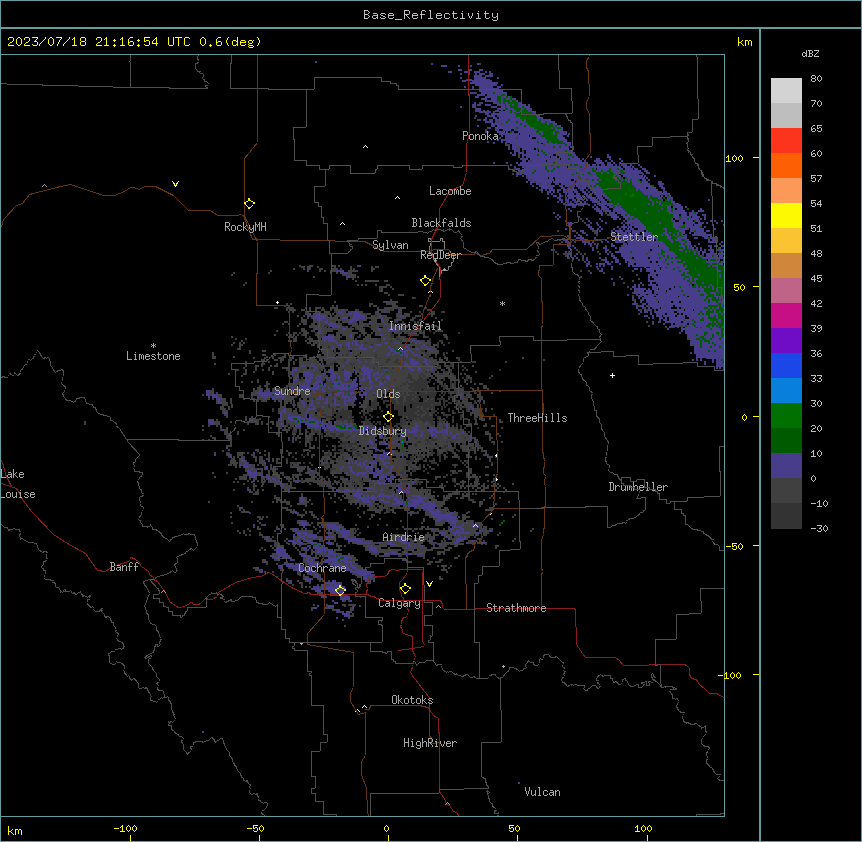The height and width of the screenshot is (842, 862).
Task: Click the Olds town label
Action: click(388, 394)
